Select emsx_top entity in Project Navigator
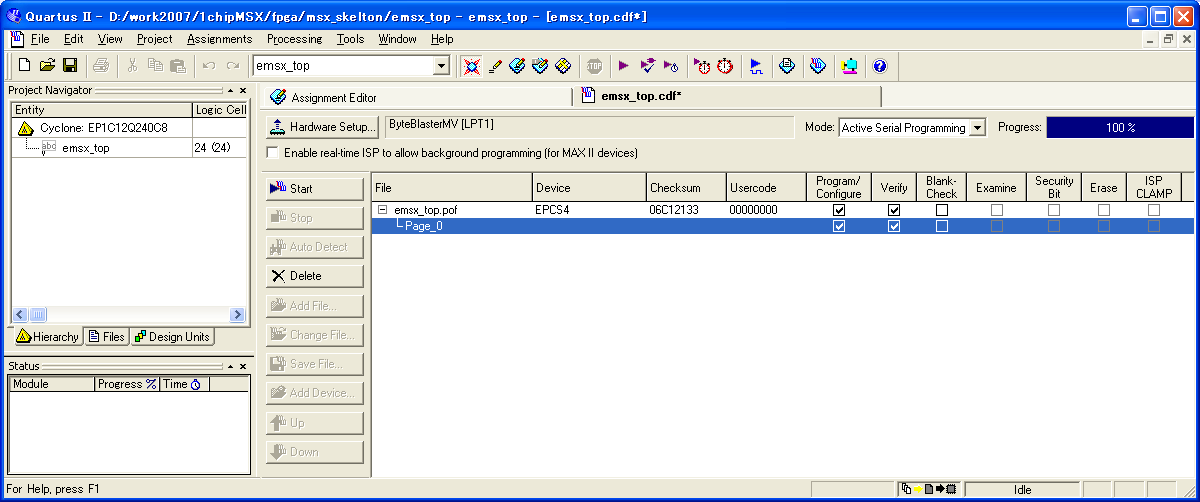The image size is (1200, 502). tap(85, 148)
